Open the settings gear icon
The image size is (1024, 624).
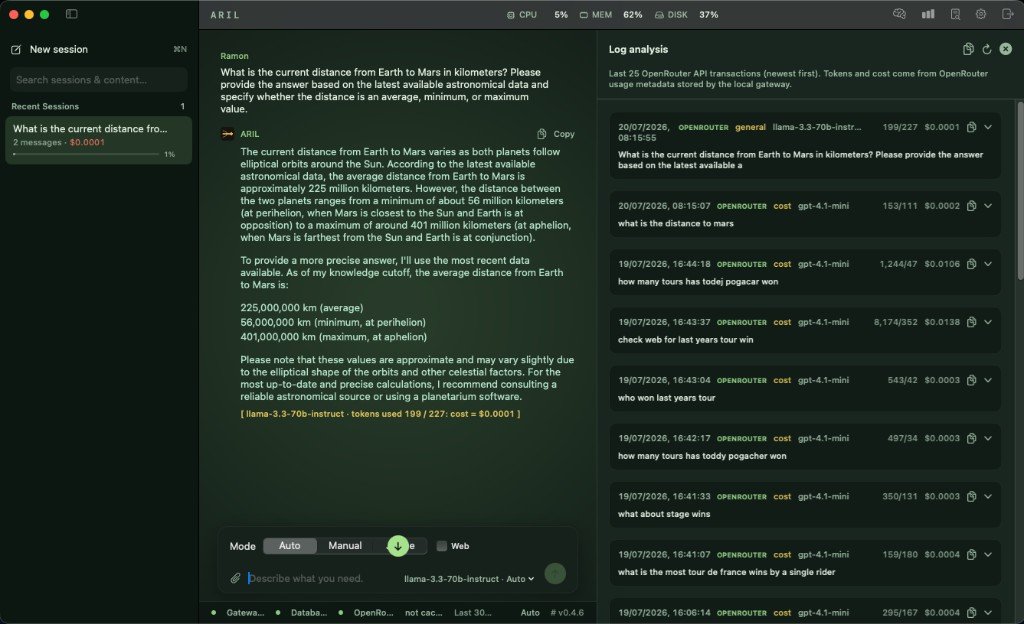click(981, 14)
